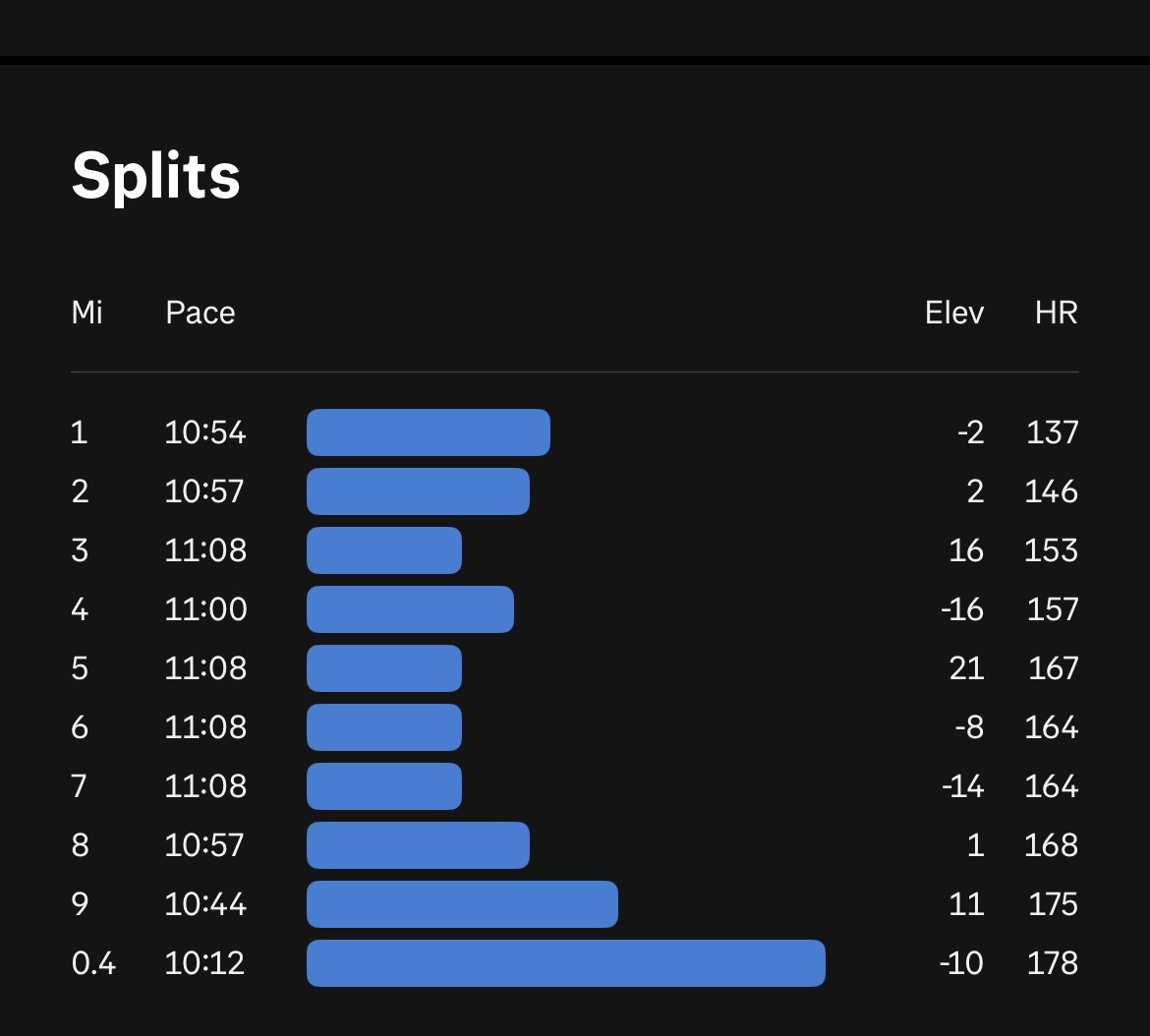Select the HR column header
Viewport: 1150px width, 1036px height.
(x=1056, y=313)
